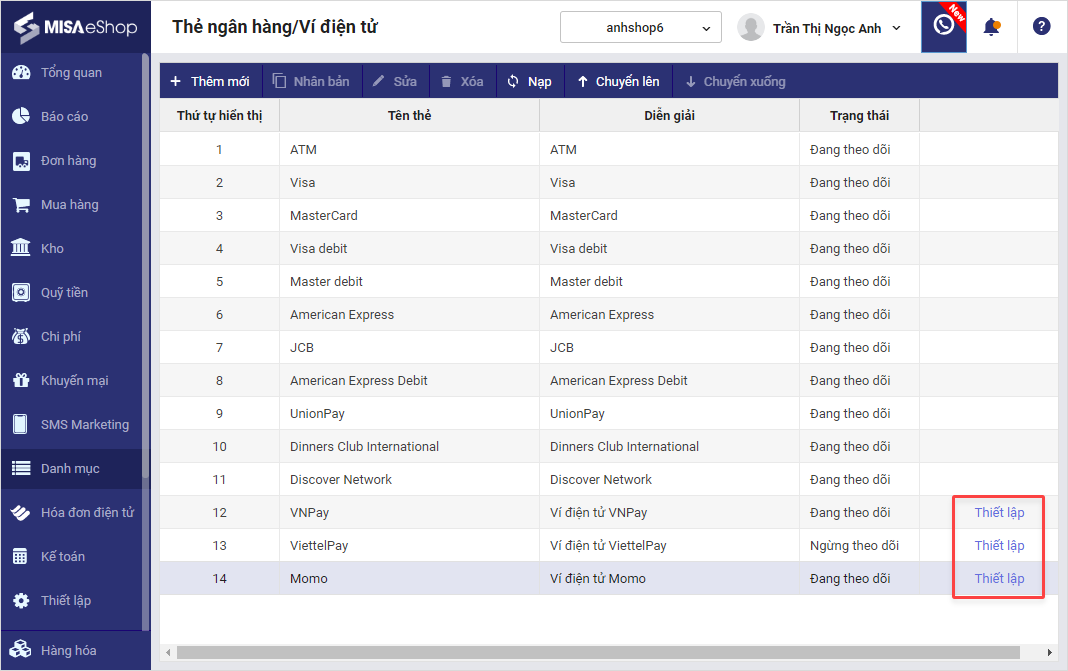Open the Danh mục menu
Viewport: 1068px width, 671px height.
tap(70, 469)
